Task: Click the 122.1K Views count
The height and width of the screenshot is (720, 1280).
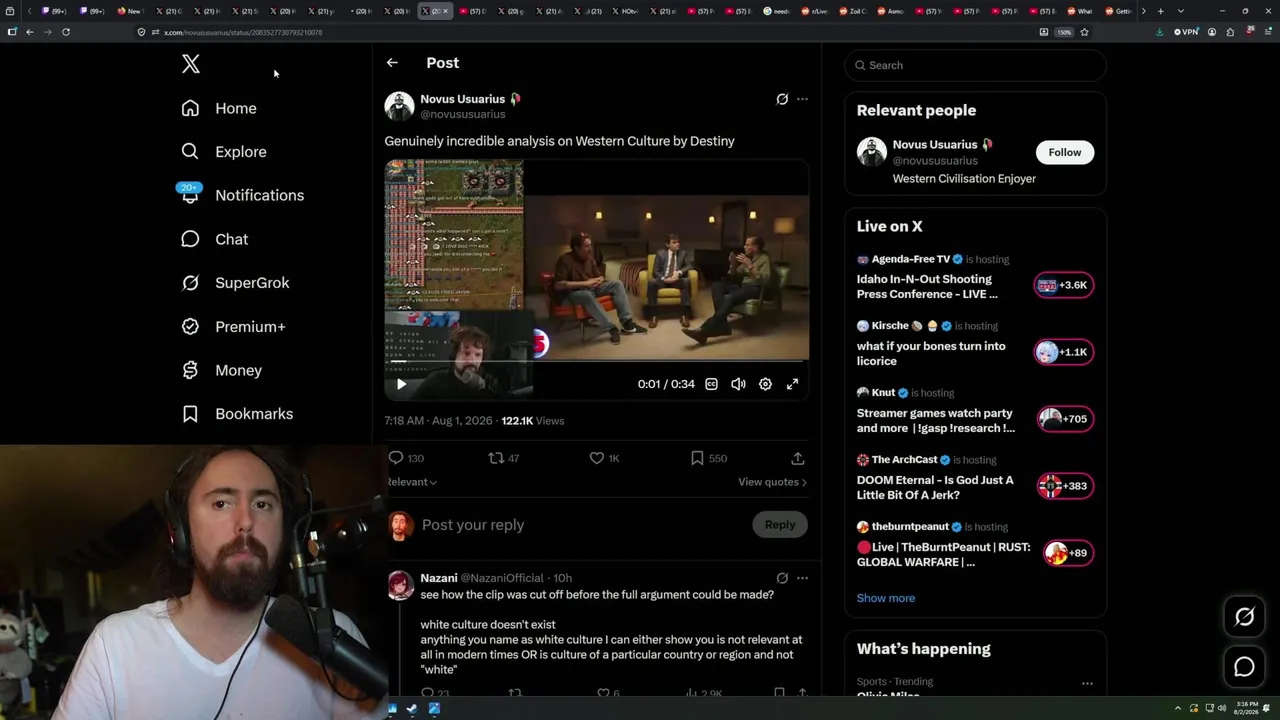Action: pyautogui.click(x=533, y=421)
